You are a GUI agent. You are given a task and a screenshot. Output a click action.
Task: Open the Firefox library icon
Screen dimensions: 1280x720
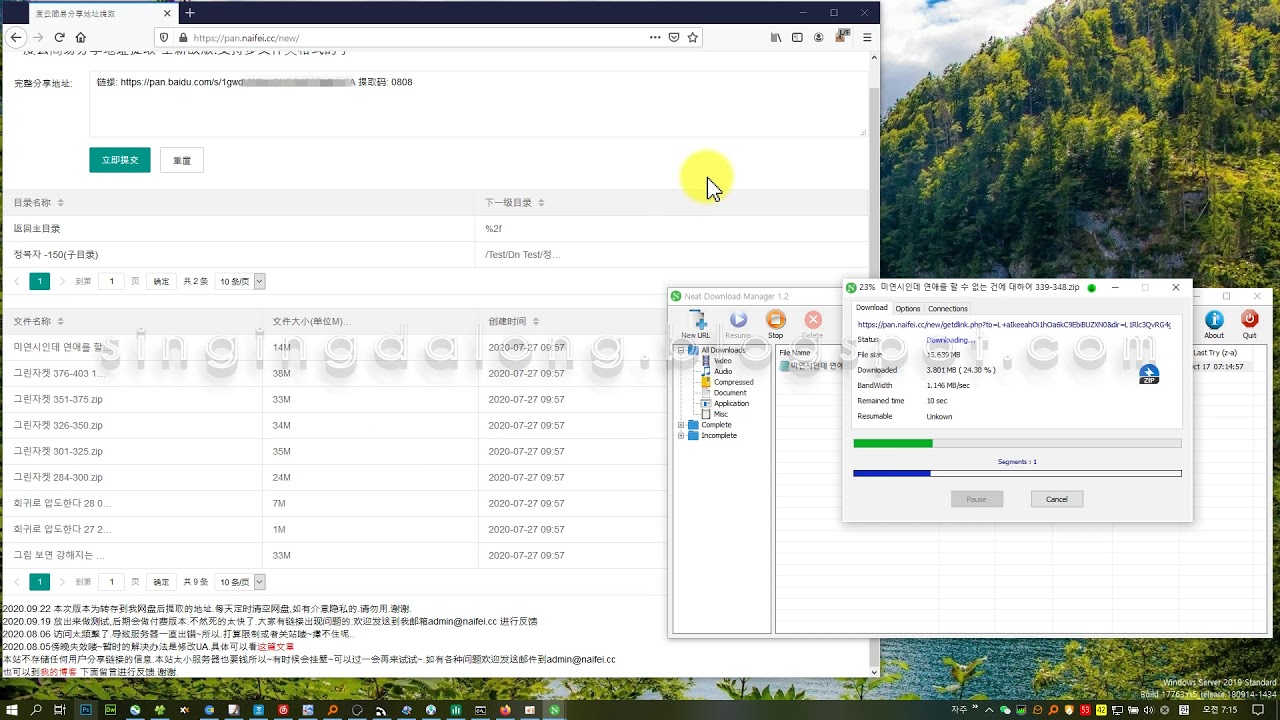[x=776, y=37]
